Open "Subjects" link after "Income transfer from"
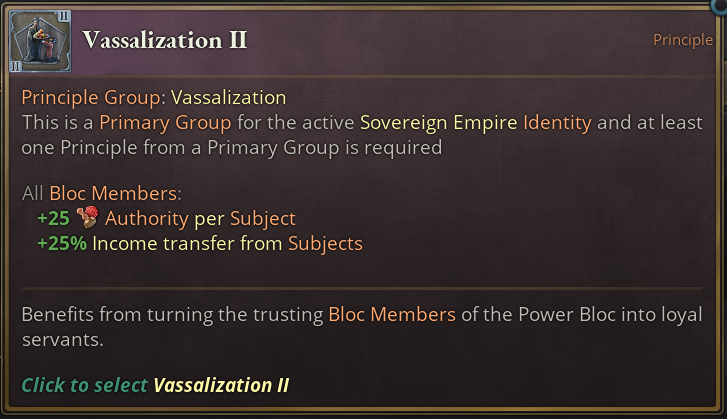Screen dimensions: 727x419 click(325, 243)
